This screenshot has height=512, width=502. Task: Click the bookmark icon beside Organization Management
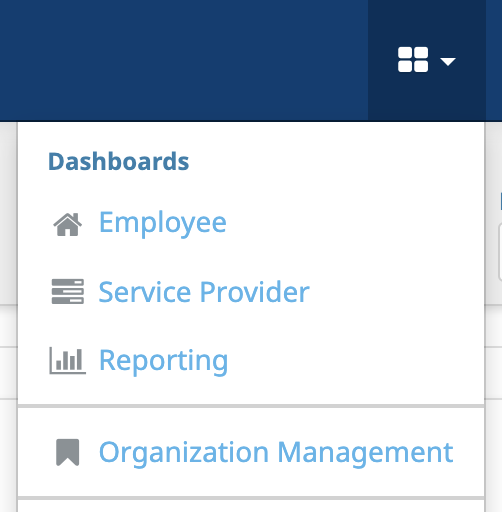pos(68,452)
